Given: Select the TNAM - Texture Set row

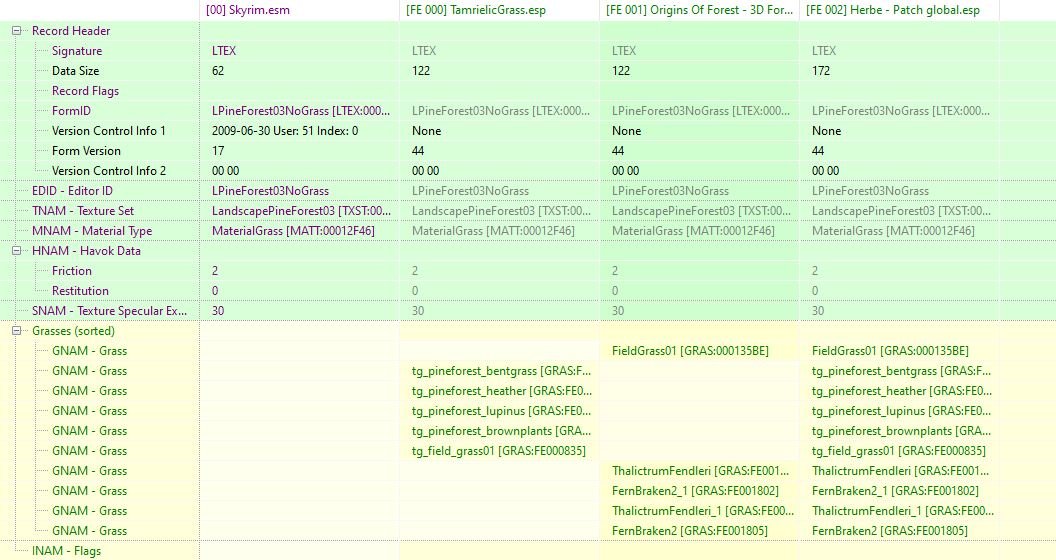Looking at the screenshot, I should tap(83, 211).
